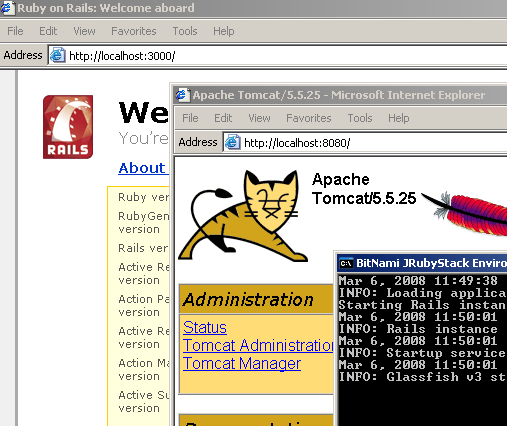Click the 'Action Ma version' row
507x426 pixels.
click(143, 369)
